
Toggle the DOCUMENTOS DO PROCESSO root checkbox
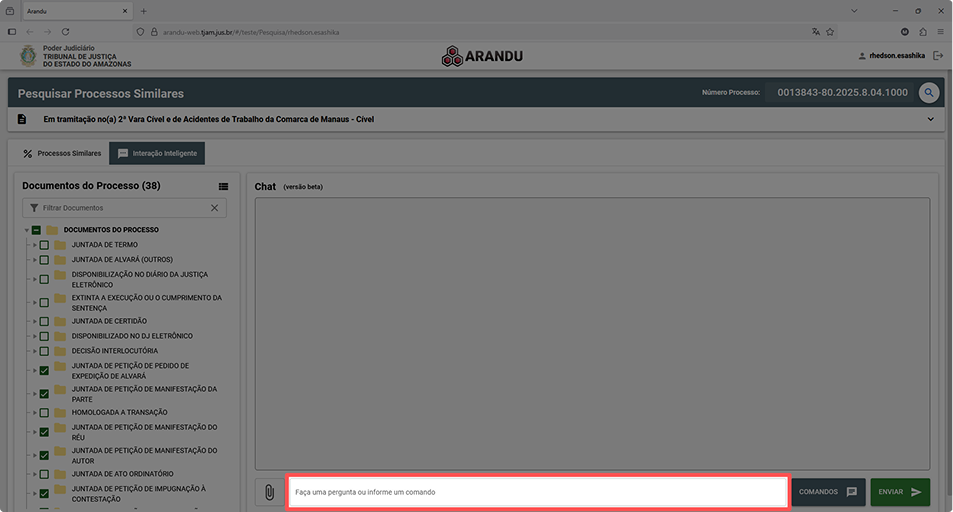[37, 230]
